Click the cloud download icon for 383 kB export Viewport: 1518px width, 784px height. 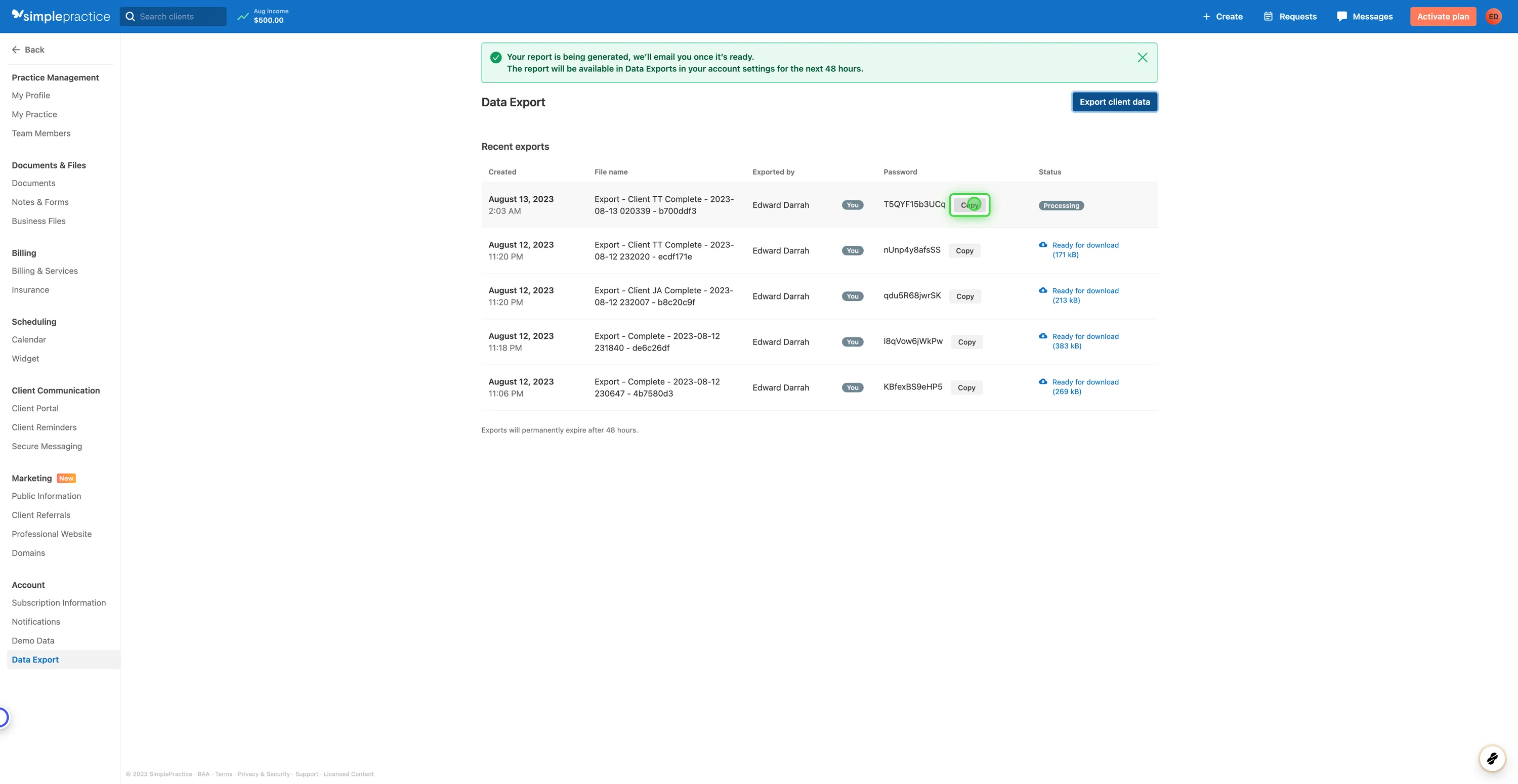[1042, 336]
